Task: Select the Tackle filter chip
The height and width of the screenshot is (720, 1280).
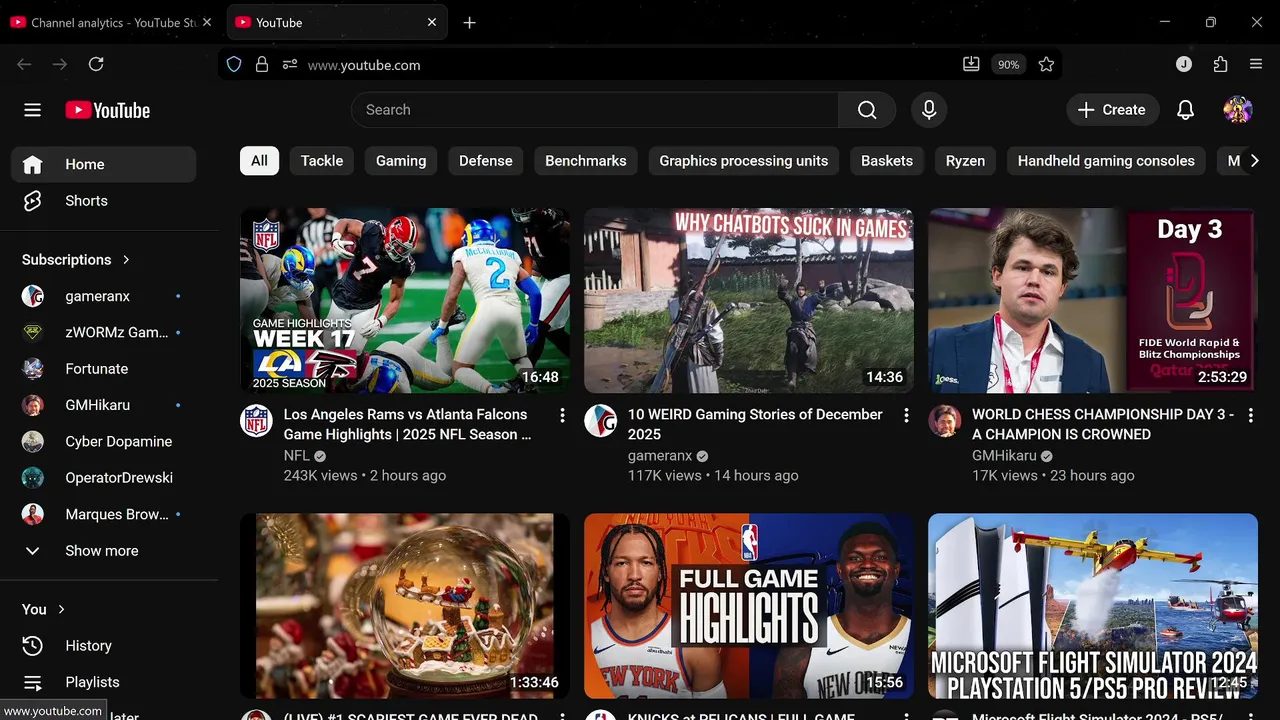Action: pyautogui.click(x=322, y=161)
